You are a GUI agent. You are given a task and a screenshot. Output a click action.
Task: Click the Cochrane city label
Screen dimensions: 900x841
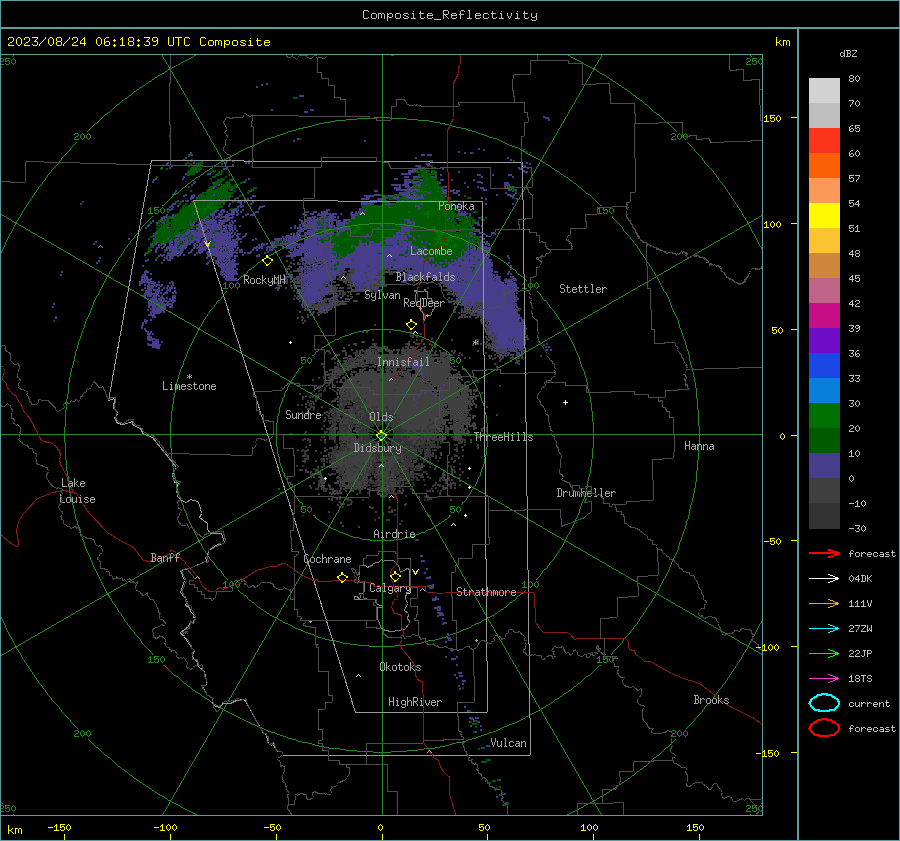coord(327,559)
